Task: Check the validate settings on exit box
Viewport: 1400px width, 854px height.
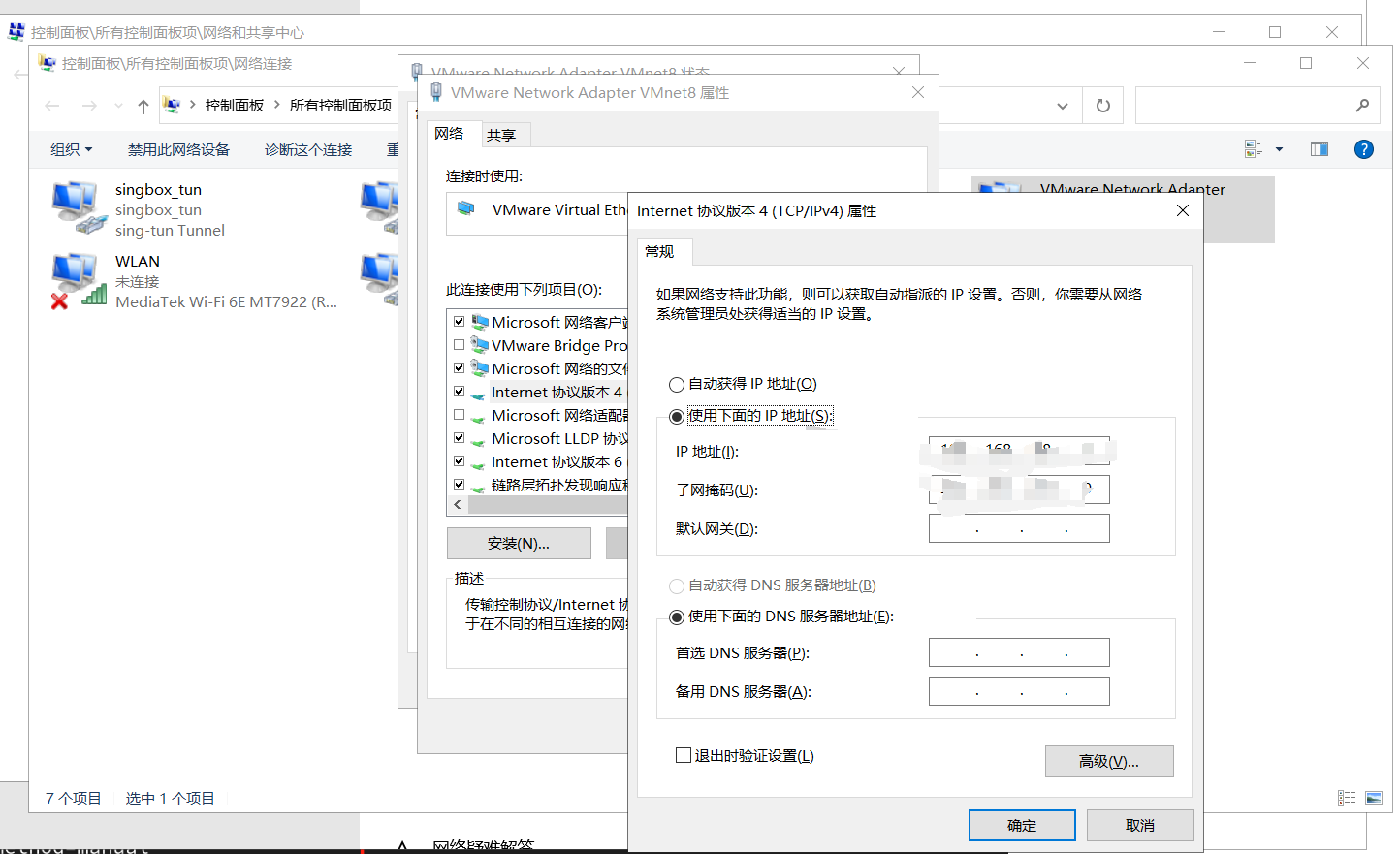Action: tap(684, 755)
